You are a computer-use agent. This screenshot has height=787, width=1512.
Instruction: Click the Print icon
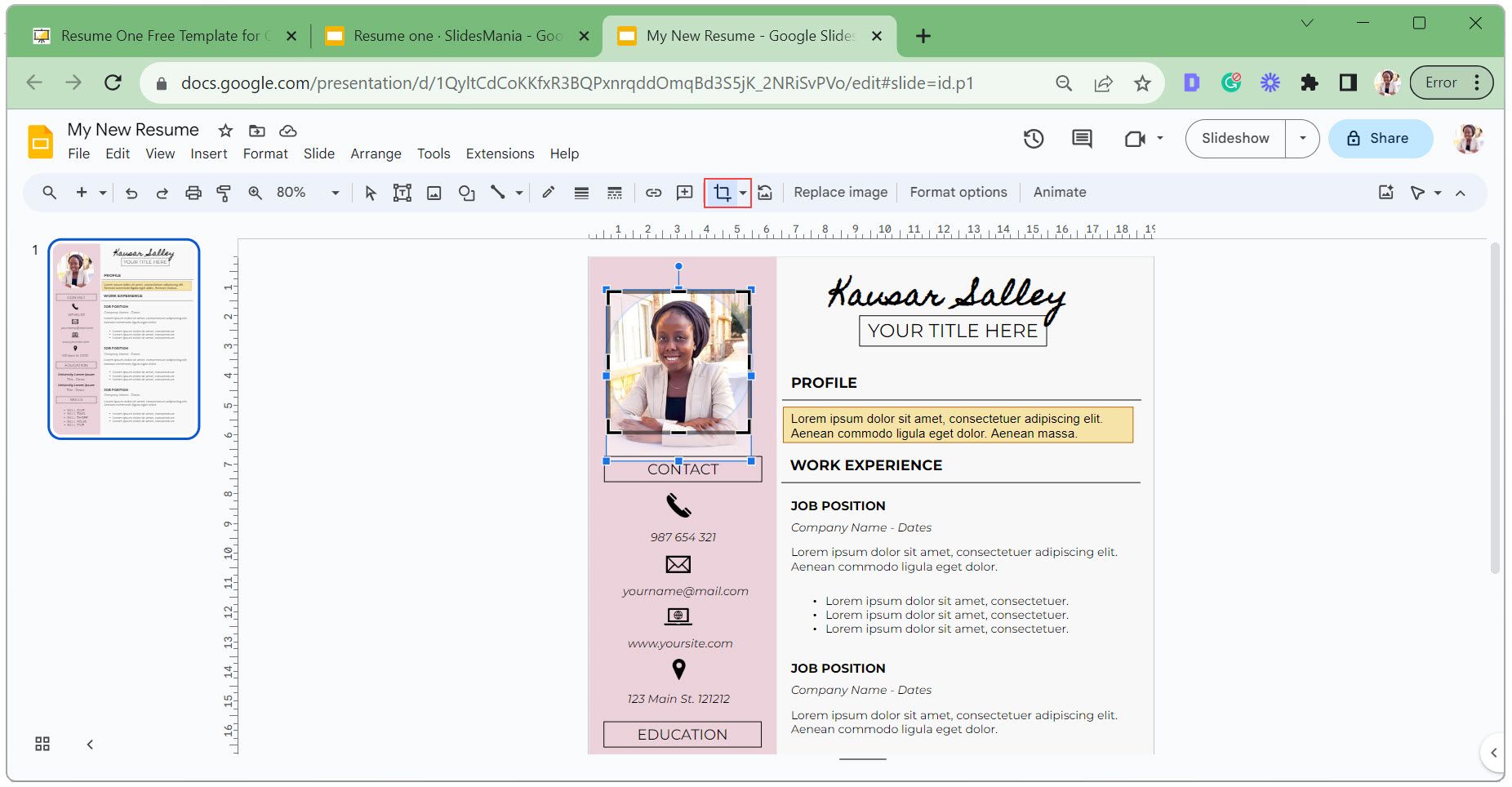click(193, 193)
